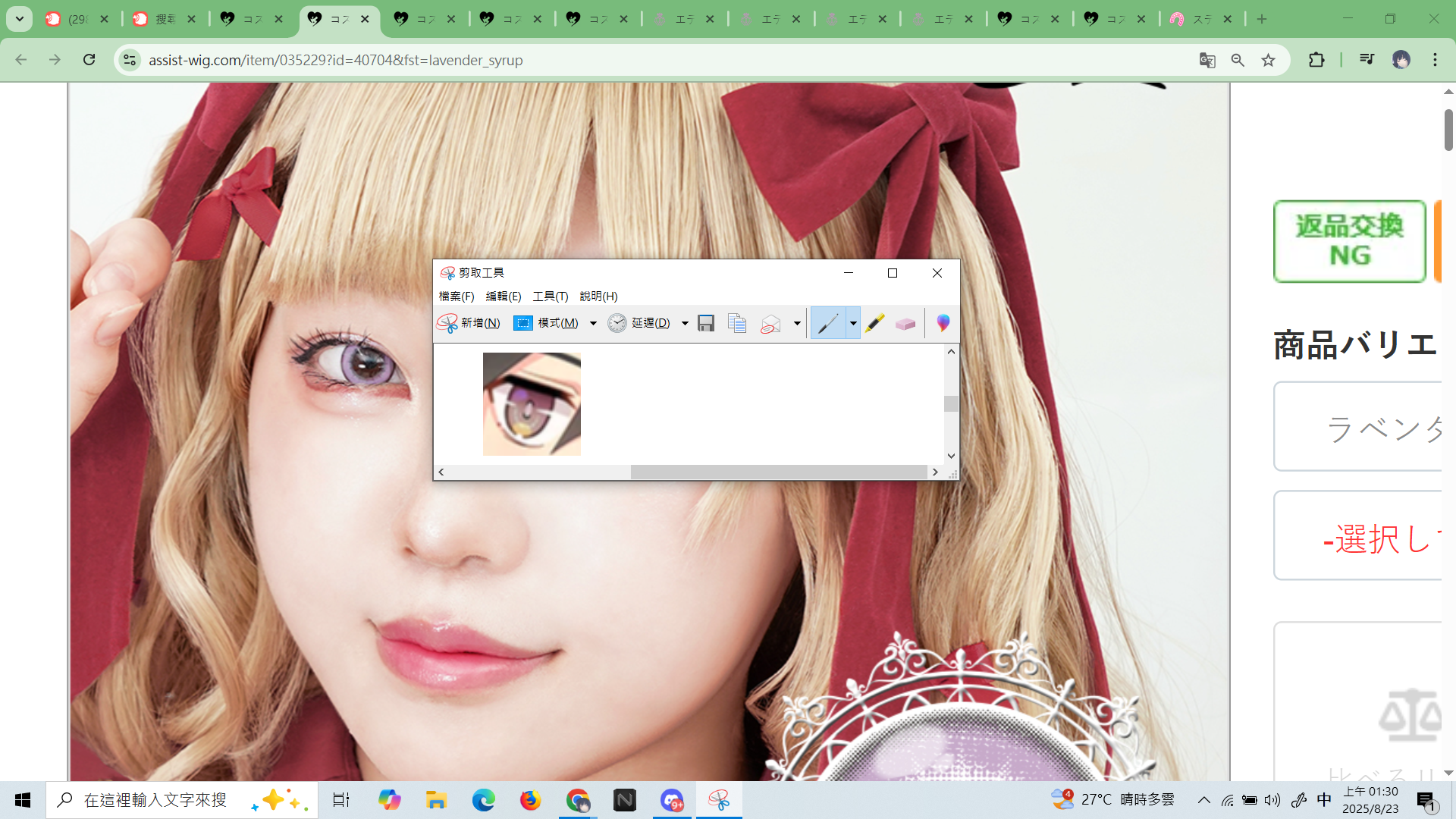The height and width of the screenshot is (819, 1456).
Task: Select the Highlighter tool
Action: click(874, 323)
